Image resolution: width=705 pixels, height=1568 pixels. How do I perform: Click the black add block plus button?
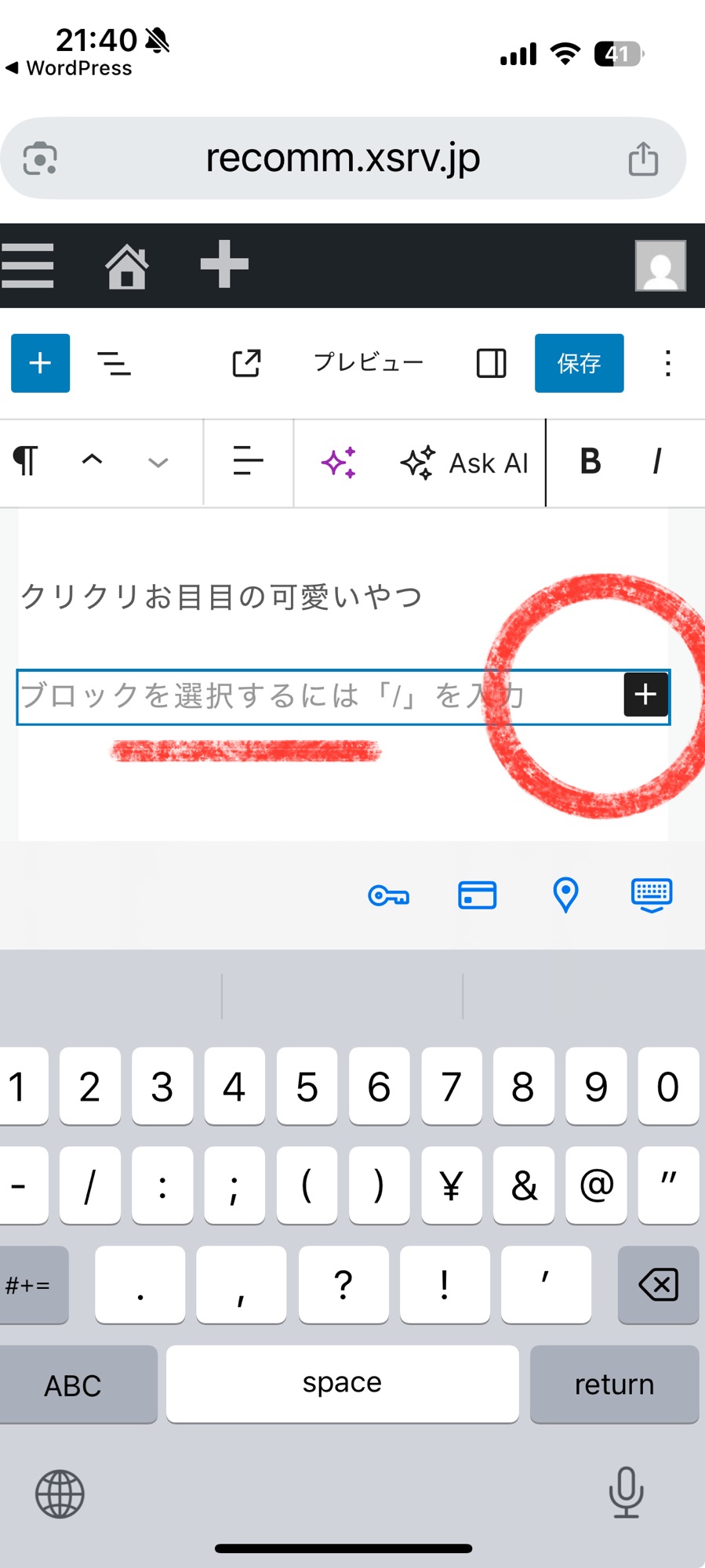(645, 695)
